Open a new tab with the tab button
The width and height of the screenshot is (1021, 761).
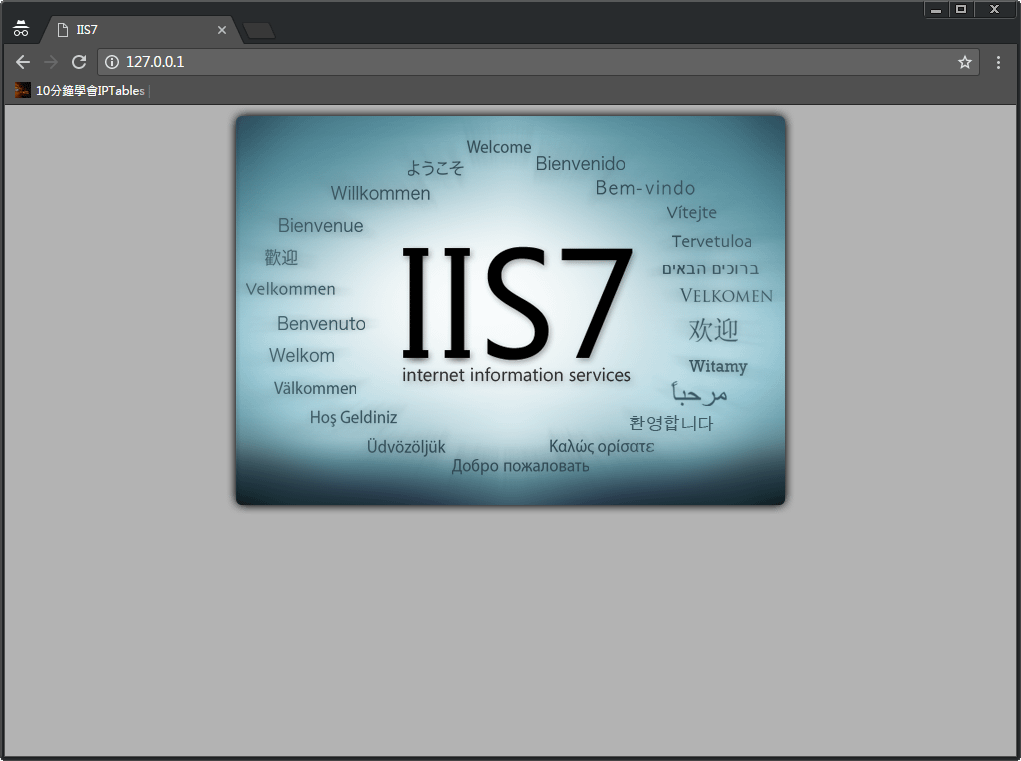pyautogui.click(x=259, y=31)
